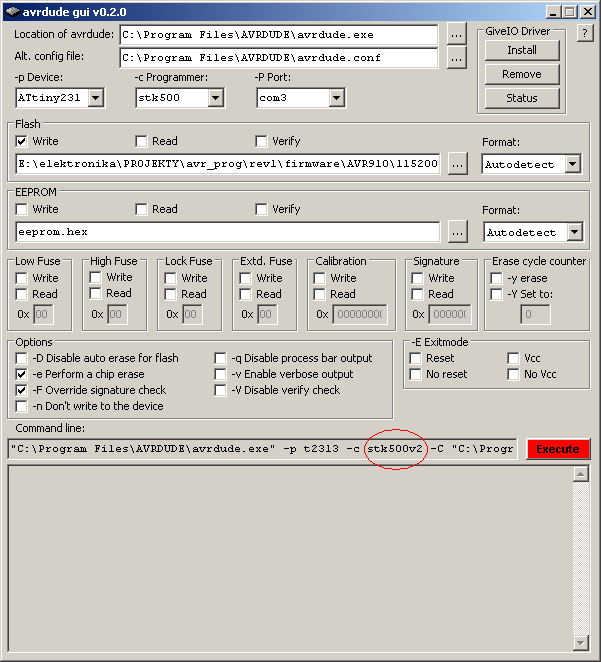Open the -p Device dropdown
601x662 pixels.
click(x=96, y=98)
